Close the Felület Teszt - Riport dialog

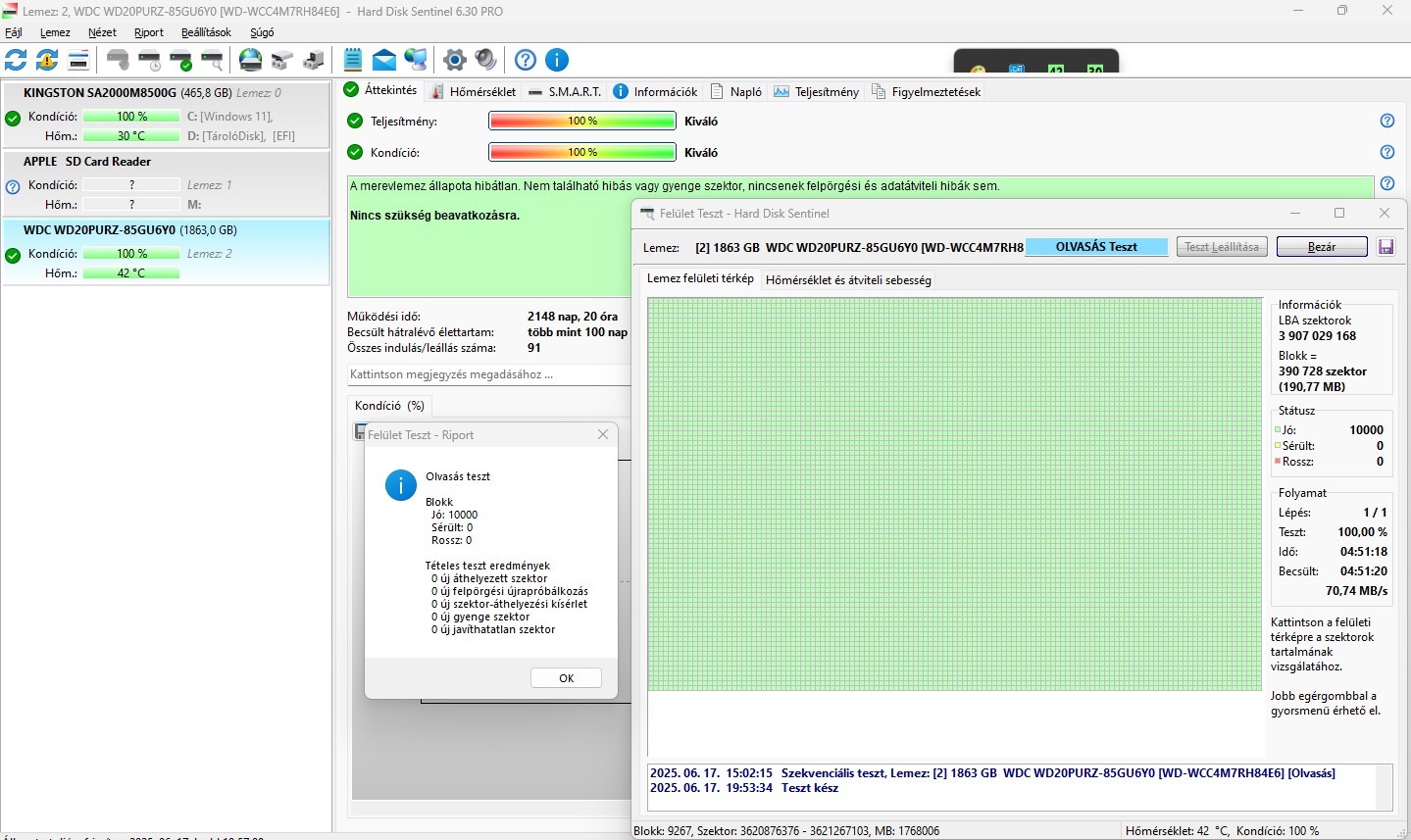(x=603, y=434)
